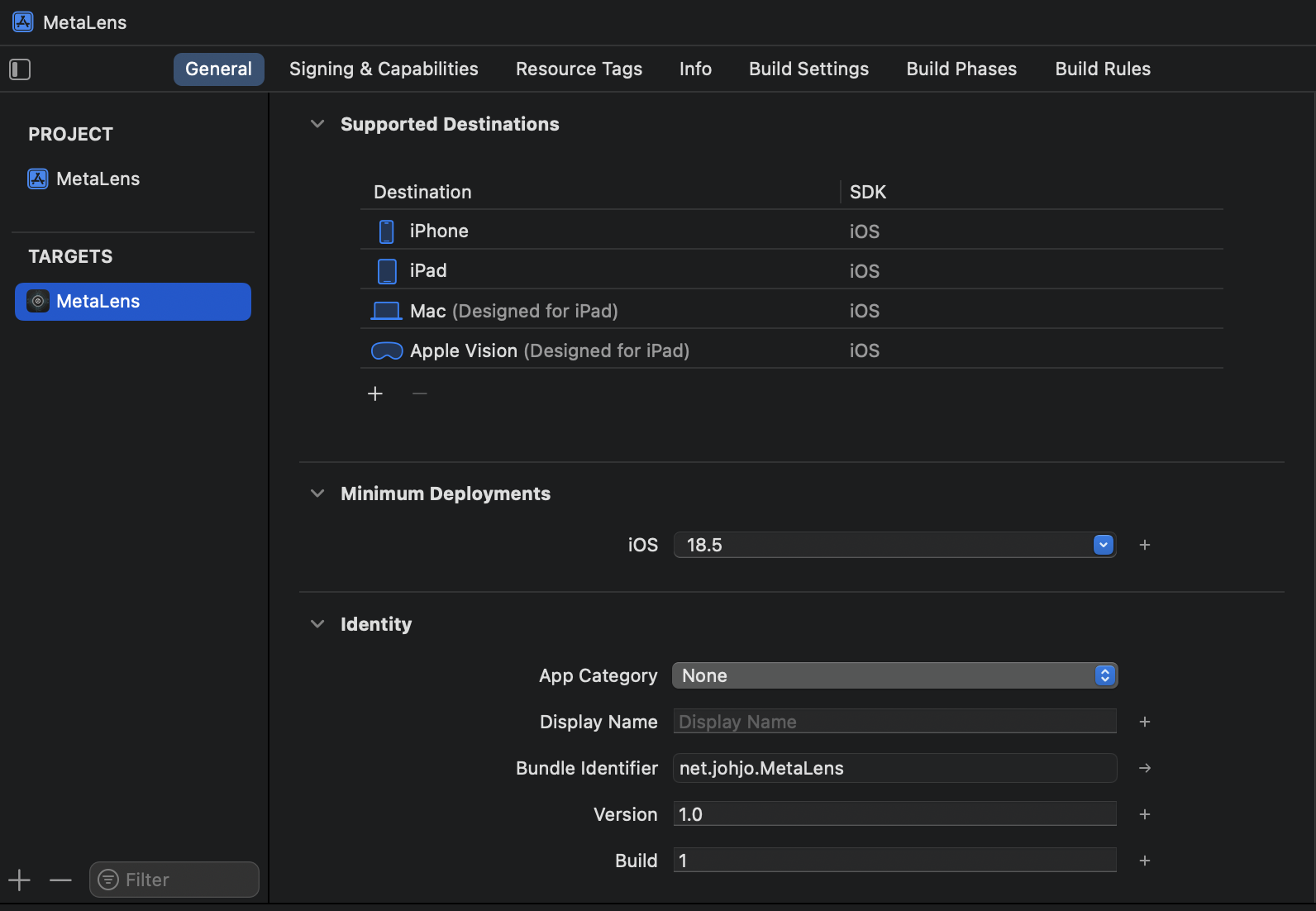Open the Signing & Capabilities tab
Screen dimensions: 1316x911
[384, 69]
